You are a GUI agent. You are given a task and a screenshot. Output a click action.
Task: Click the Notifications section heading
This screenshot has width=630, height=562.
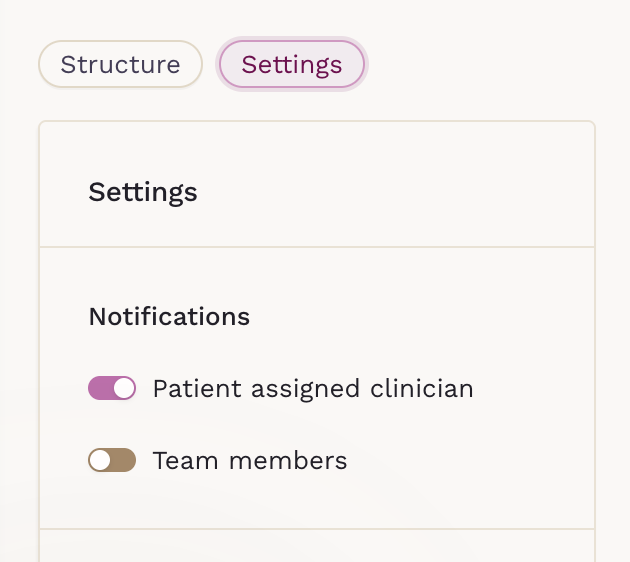169,316
